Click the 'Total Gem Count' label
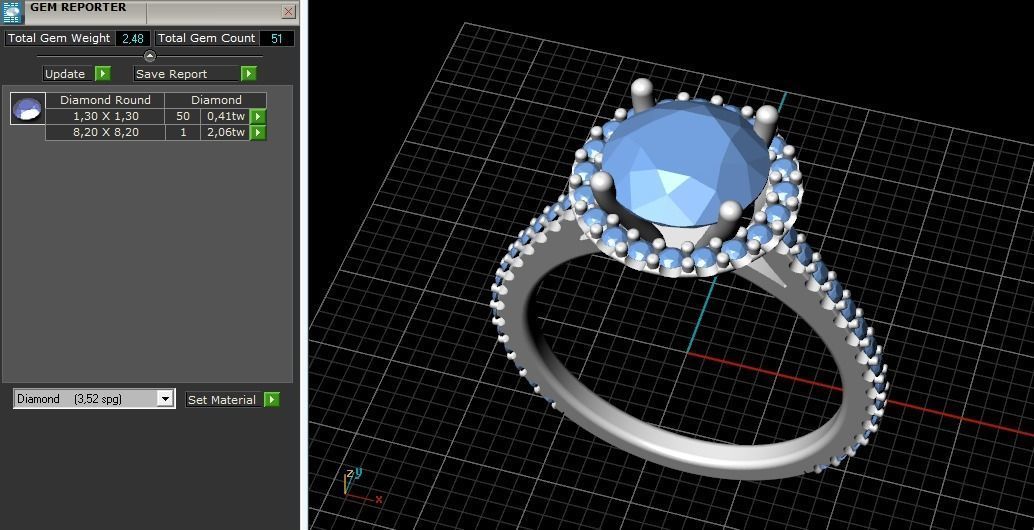This screenshot has width=1034, height=530. pyautogui.click(x=206, y=38)
